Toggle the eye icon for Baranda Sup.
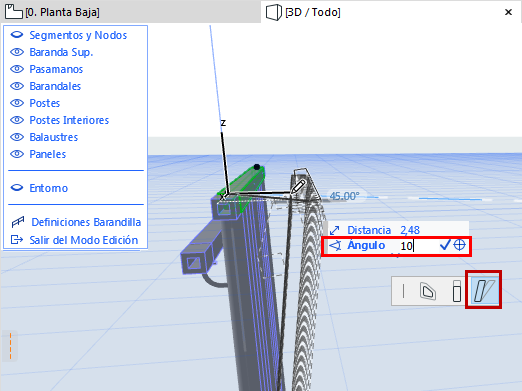The width and height of the screenshot is (522, 391). [x=17, y=52]
